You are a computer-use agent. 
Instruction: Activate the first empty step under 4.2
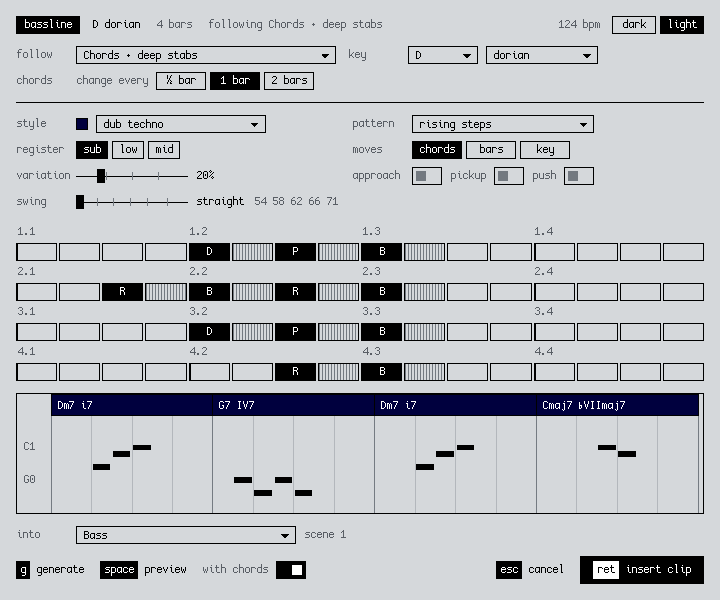209,371
